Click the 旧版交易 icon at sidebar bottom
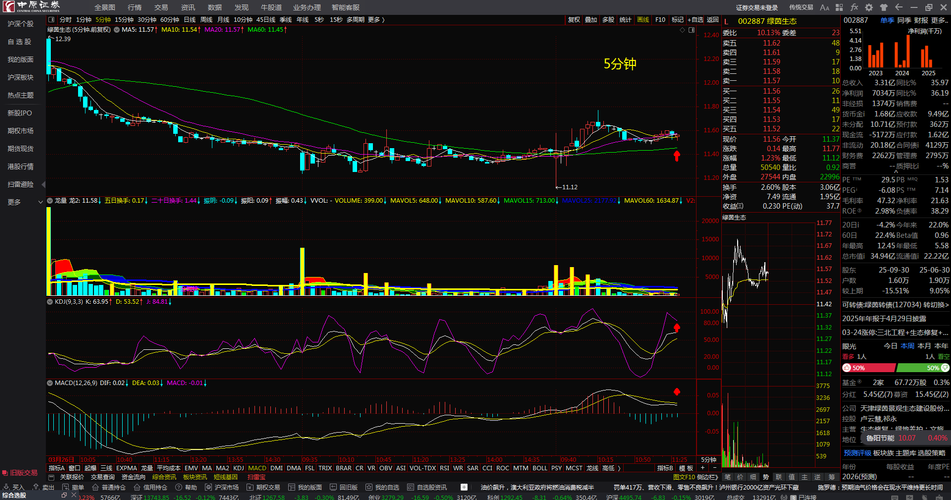Viewport: 951px width, 500px height. 5,473
